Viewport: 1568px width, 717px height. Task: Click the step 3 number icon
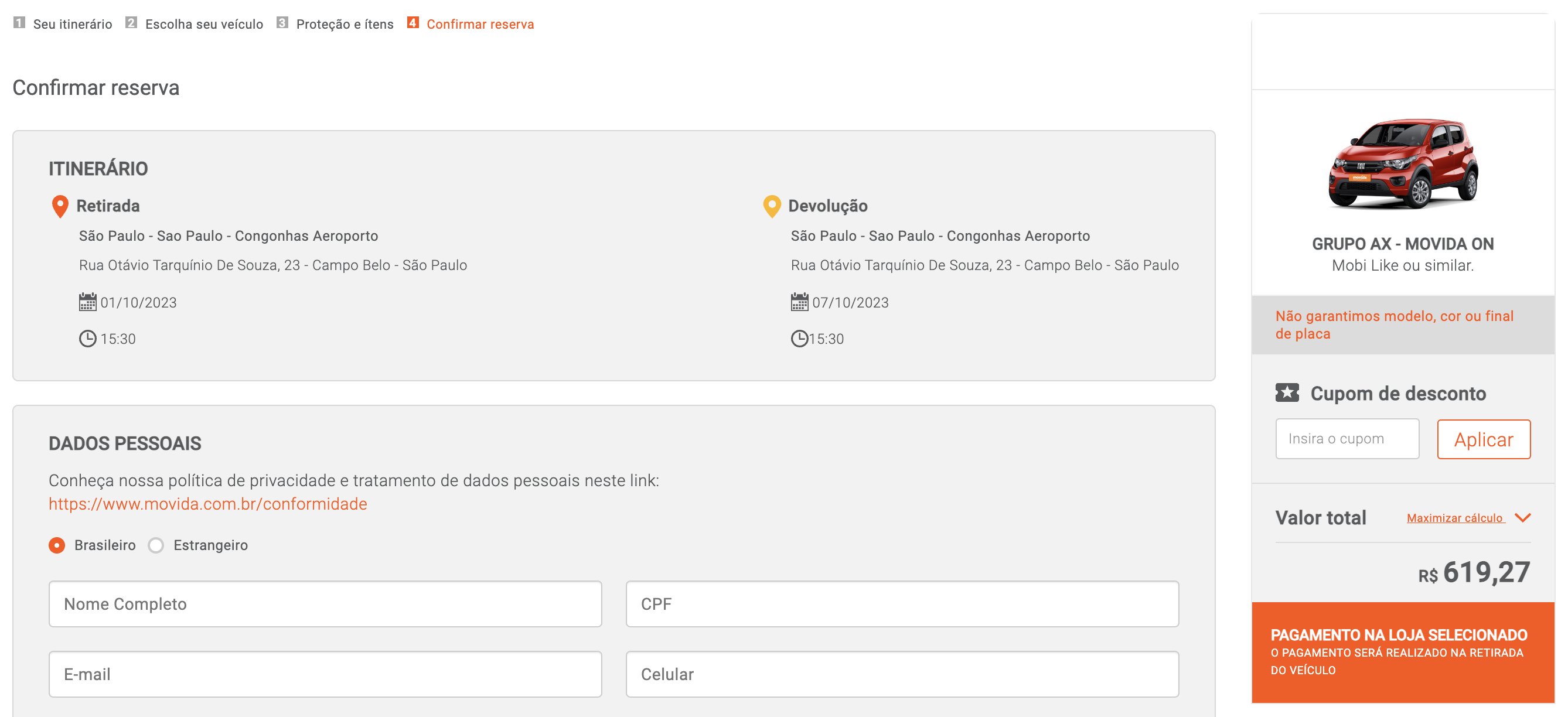pyautogui.click(x=282, y=22)
